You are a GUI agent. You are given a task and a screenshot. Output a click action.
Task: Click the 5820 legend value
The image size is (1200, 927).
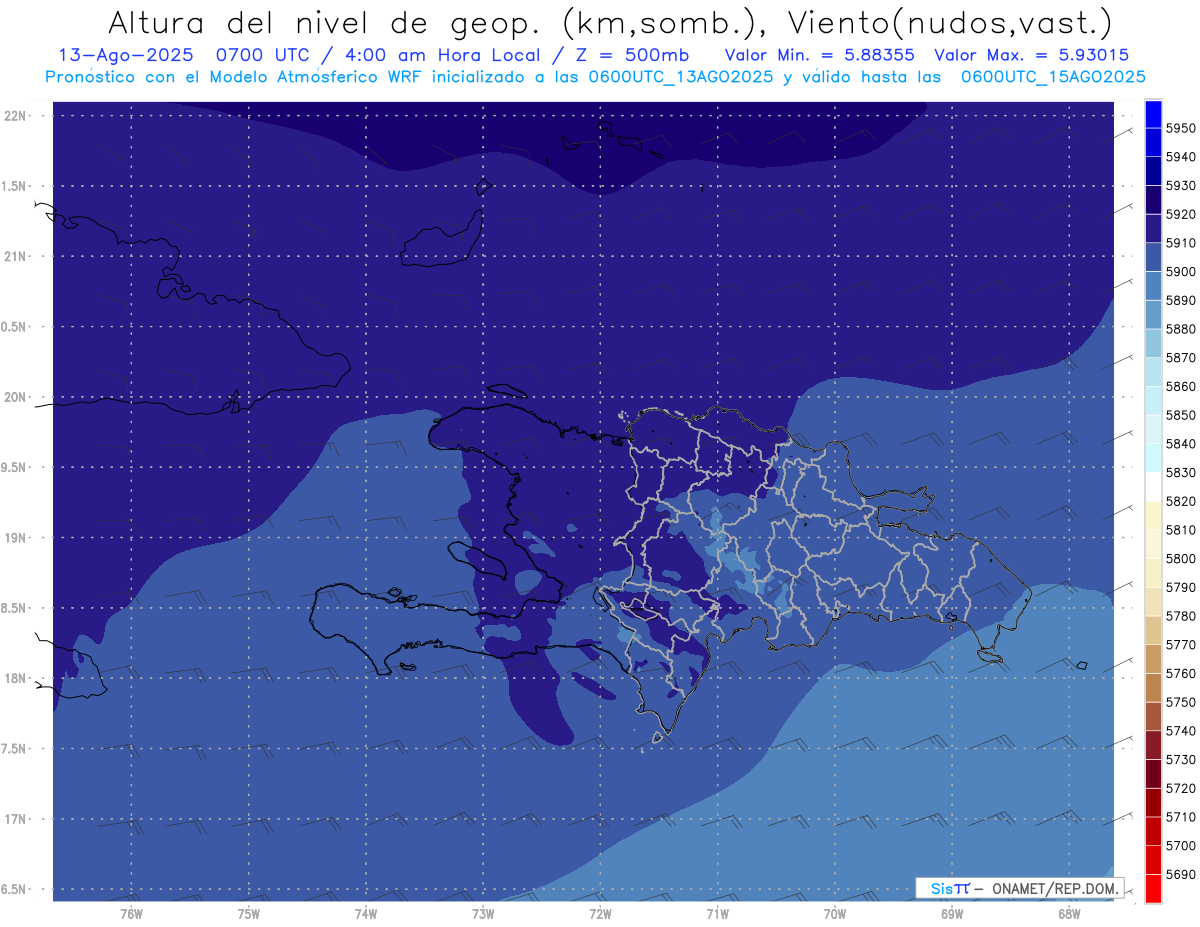[x=1181, y=501]
